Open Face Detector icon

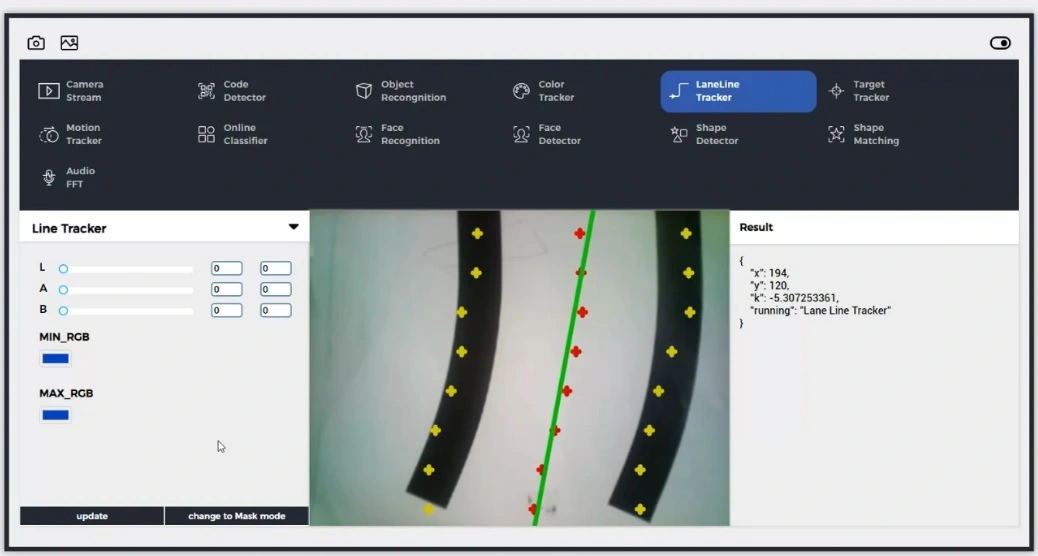(521, 134)
